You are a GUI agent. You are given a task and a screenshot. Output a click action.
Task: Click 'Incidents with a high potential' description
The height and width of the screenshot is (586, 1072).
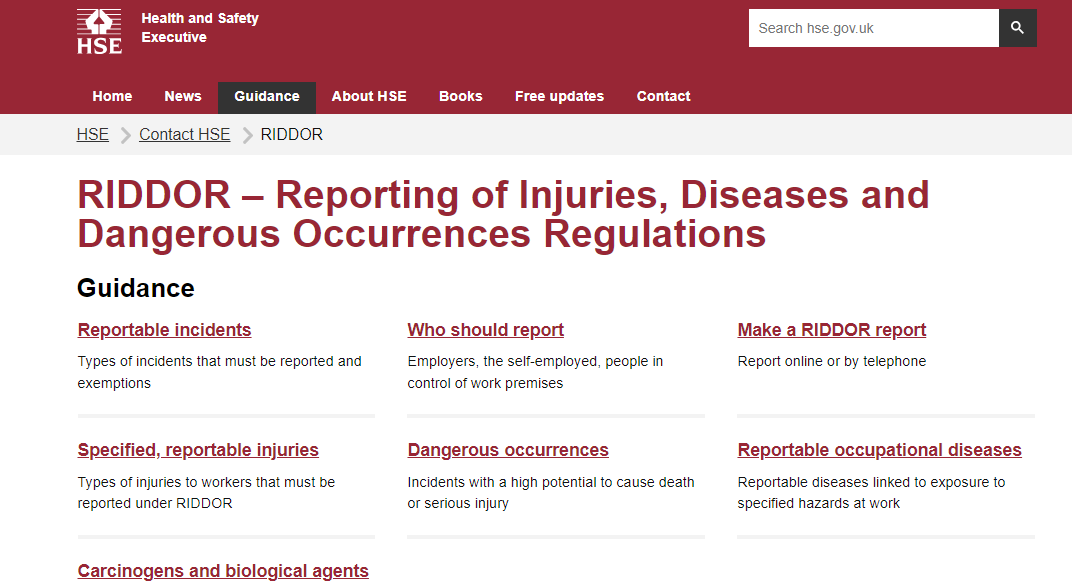[x=551, y=492]
